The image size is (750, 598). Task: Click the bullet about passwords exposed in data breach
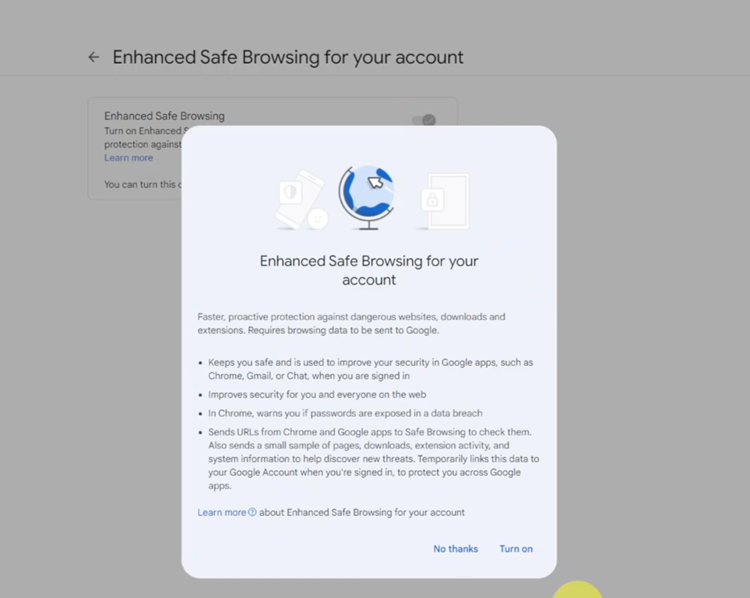(x=345, y=413)
